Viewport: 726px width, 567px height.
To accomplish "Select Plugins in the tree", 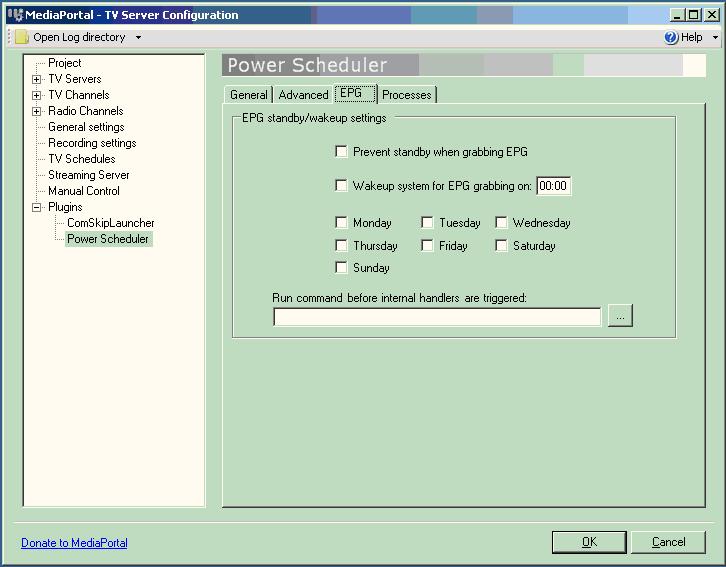I will (x=65, y=207).
